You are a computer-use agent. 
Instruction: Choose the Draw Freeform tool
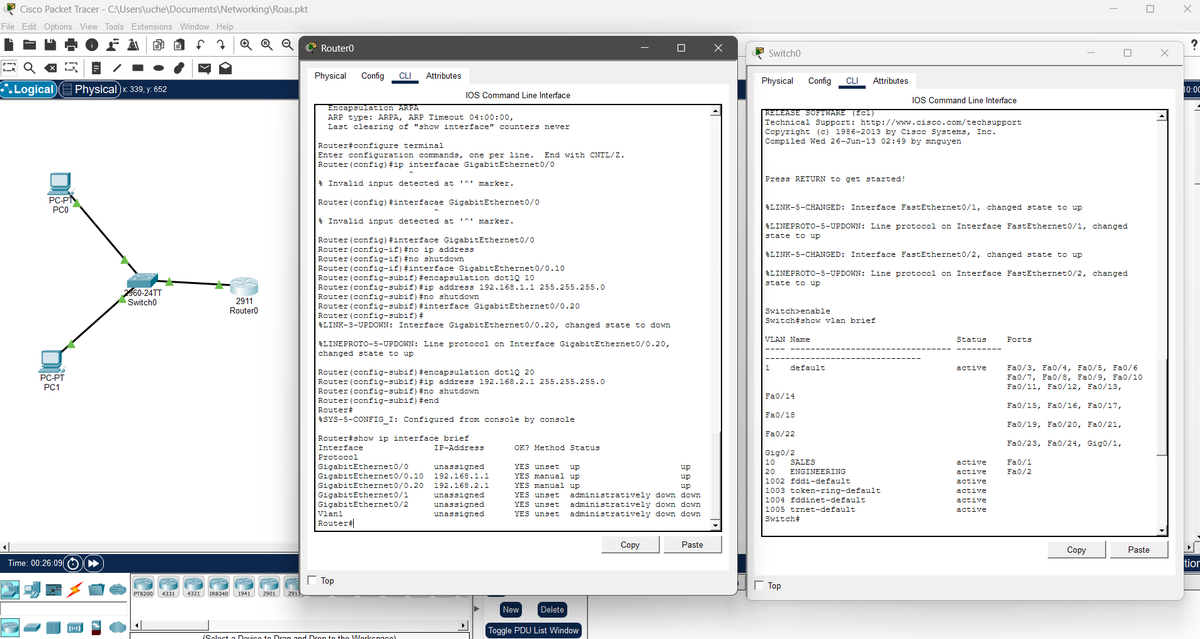[179, 67]
